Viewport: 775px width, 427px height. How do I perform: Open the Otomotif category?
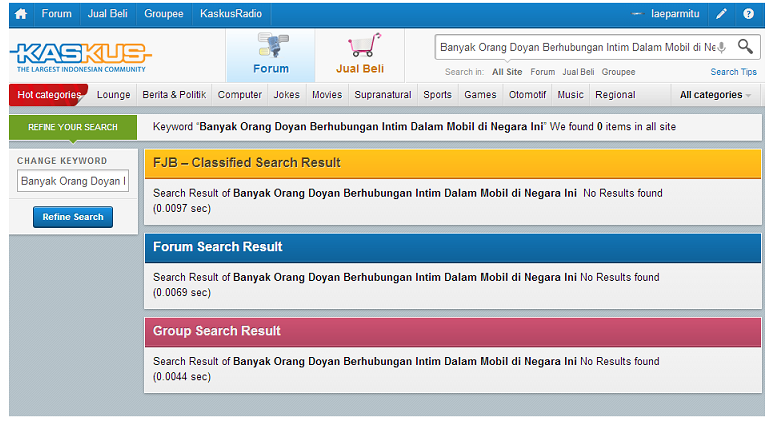pyautogui.click(x=527, y=95)
